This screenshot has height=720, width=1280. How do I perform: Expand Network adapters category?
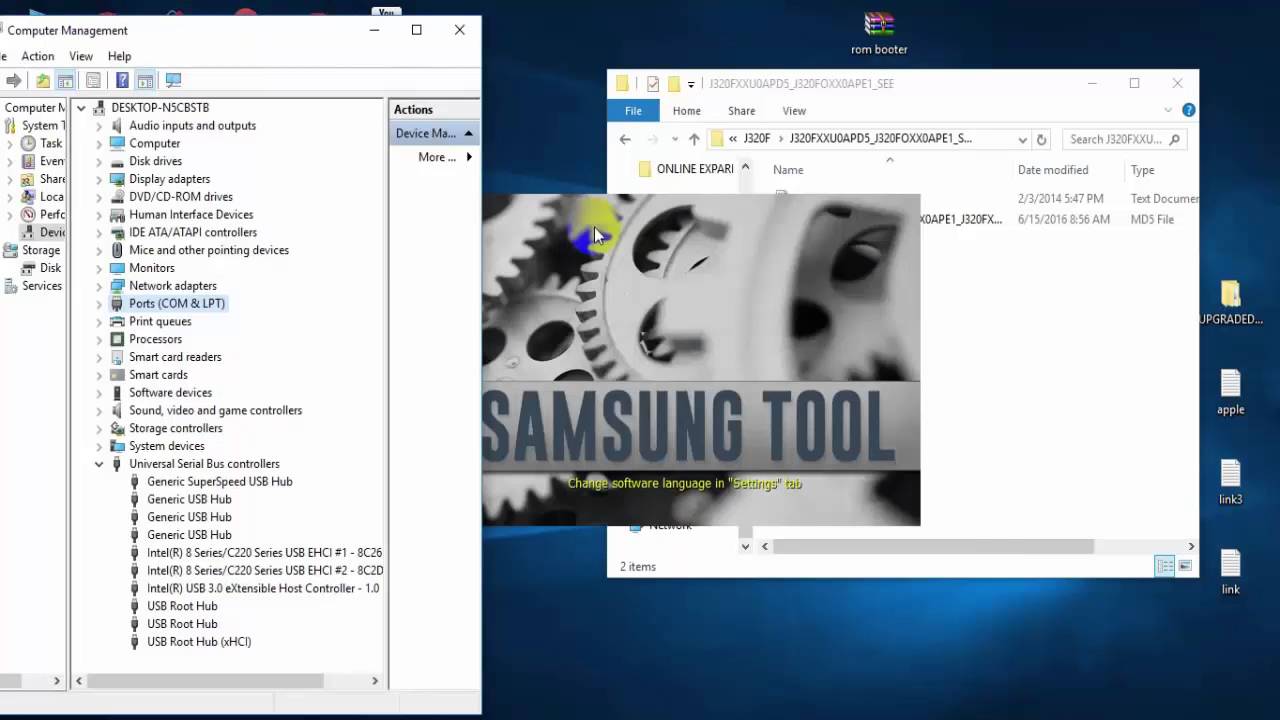click(x=99, y=286)
